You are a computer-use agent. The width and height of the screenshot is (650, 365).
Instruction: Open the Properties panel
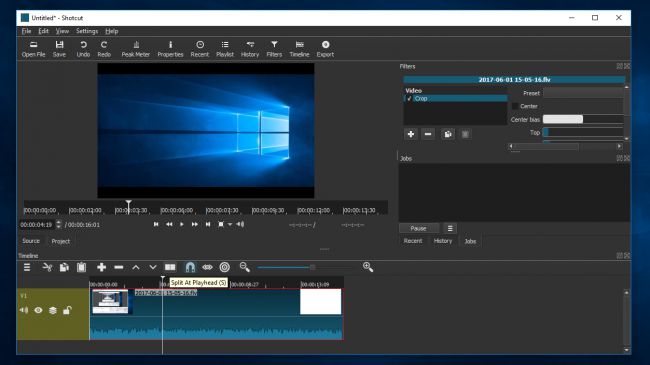170,49
